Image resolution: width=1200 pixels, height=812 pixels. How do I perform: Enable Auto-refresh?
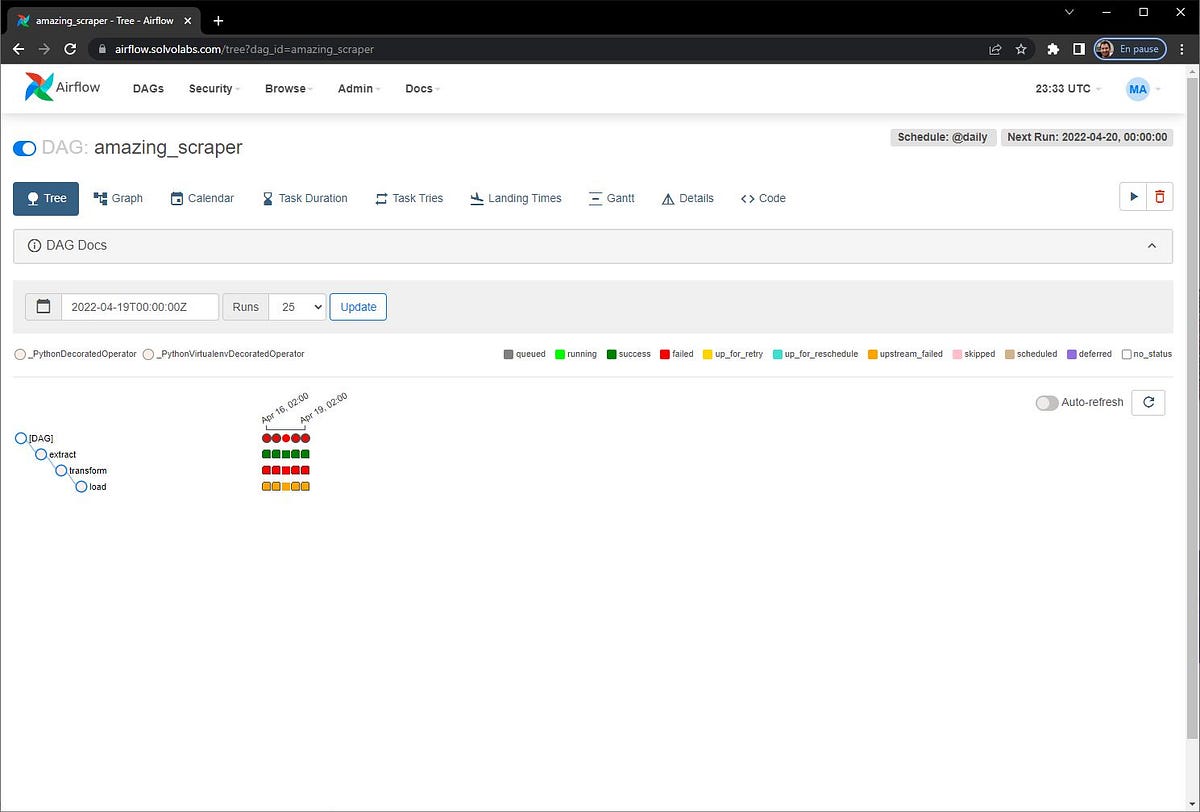click(1046, 402)
